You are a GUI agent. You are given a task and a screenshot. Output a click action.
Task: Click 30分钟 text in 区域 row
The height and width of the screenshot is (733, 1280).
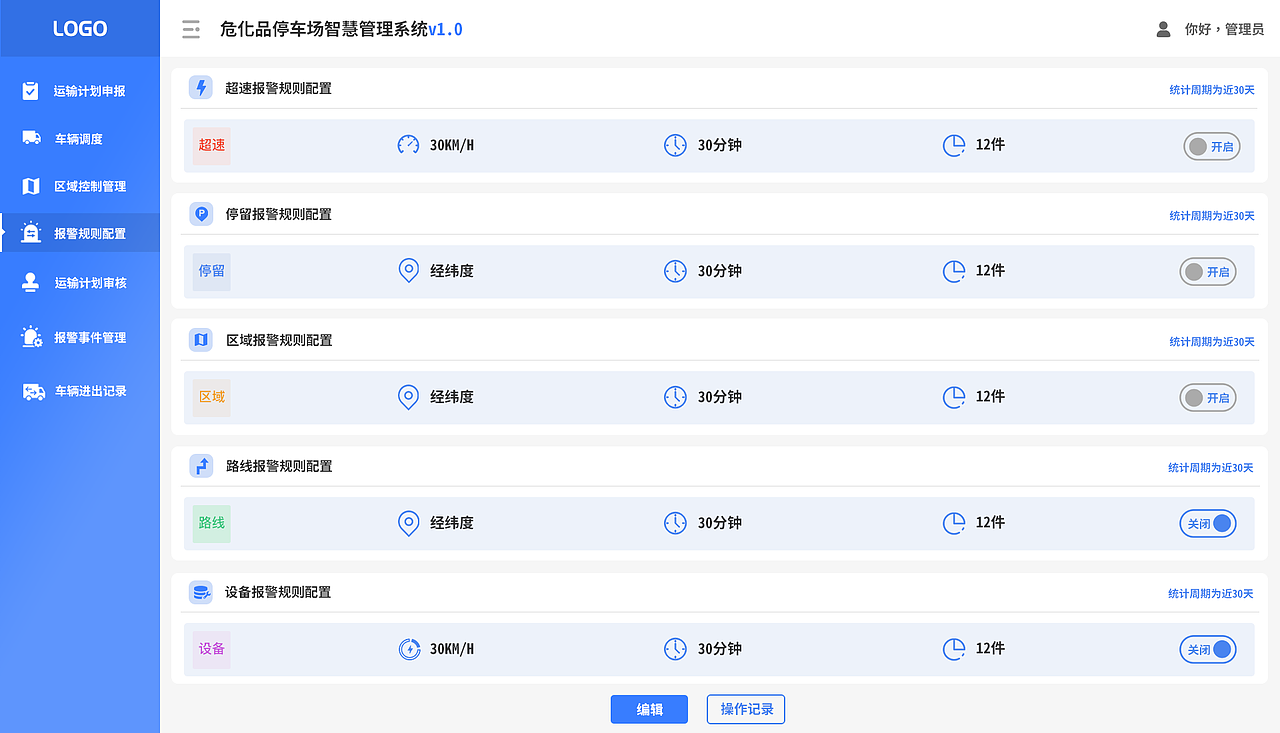pyautogui.click(x=720, y=397)
